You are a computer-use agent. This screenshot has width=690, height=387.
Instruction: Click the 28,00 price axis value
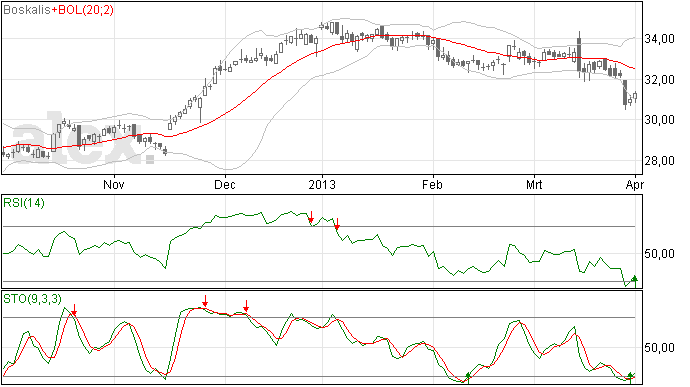click(659, 161)
